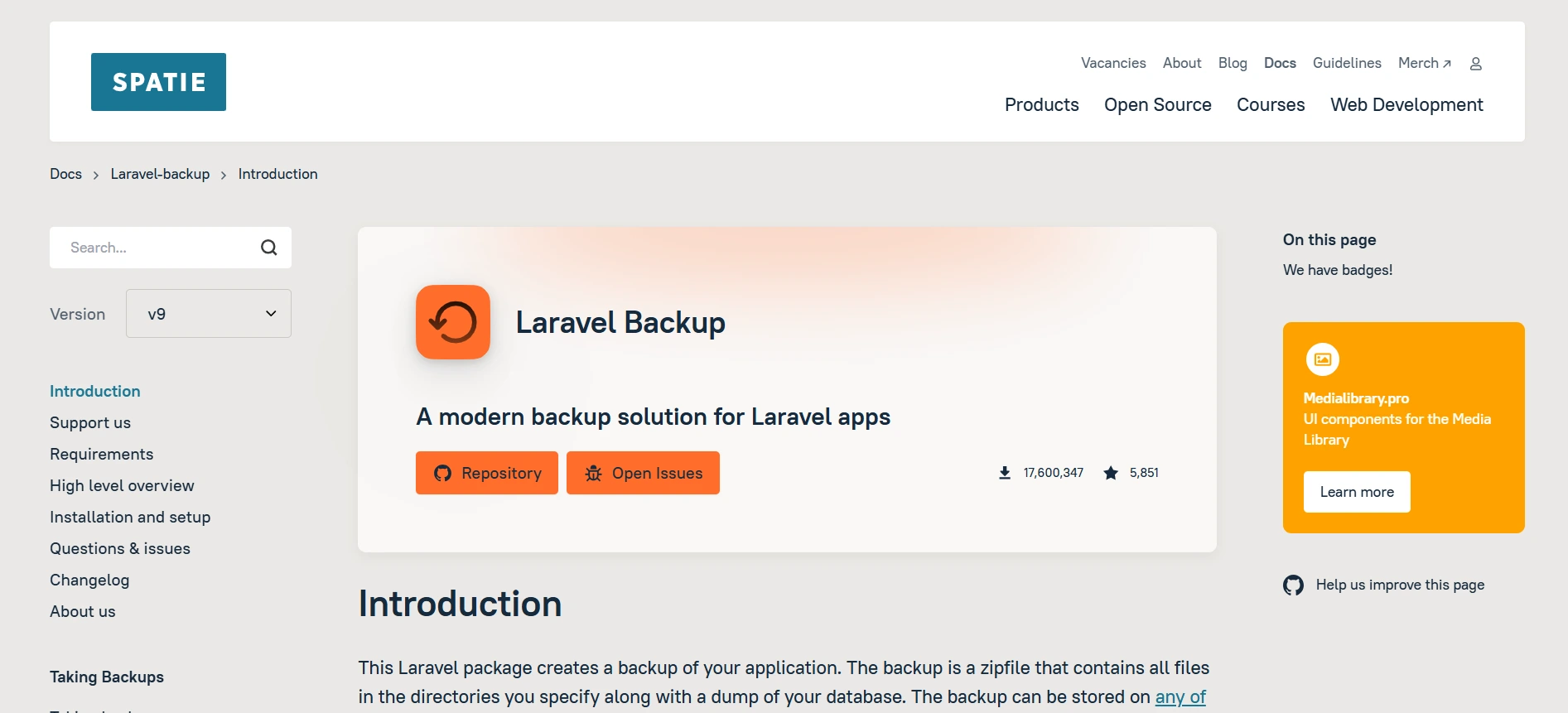Image resolution: width=1568 pixels, height=713 pixels.
Task: Click the Open Issues button
Action: pos(643,473)
